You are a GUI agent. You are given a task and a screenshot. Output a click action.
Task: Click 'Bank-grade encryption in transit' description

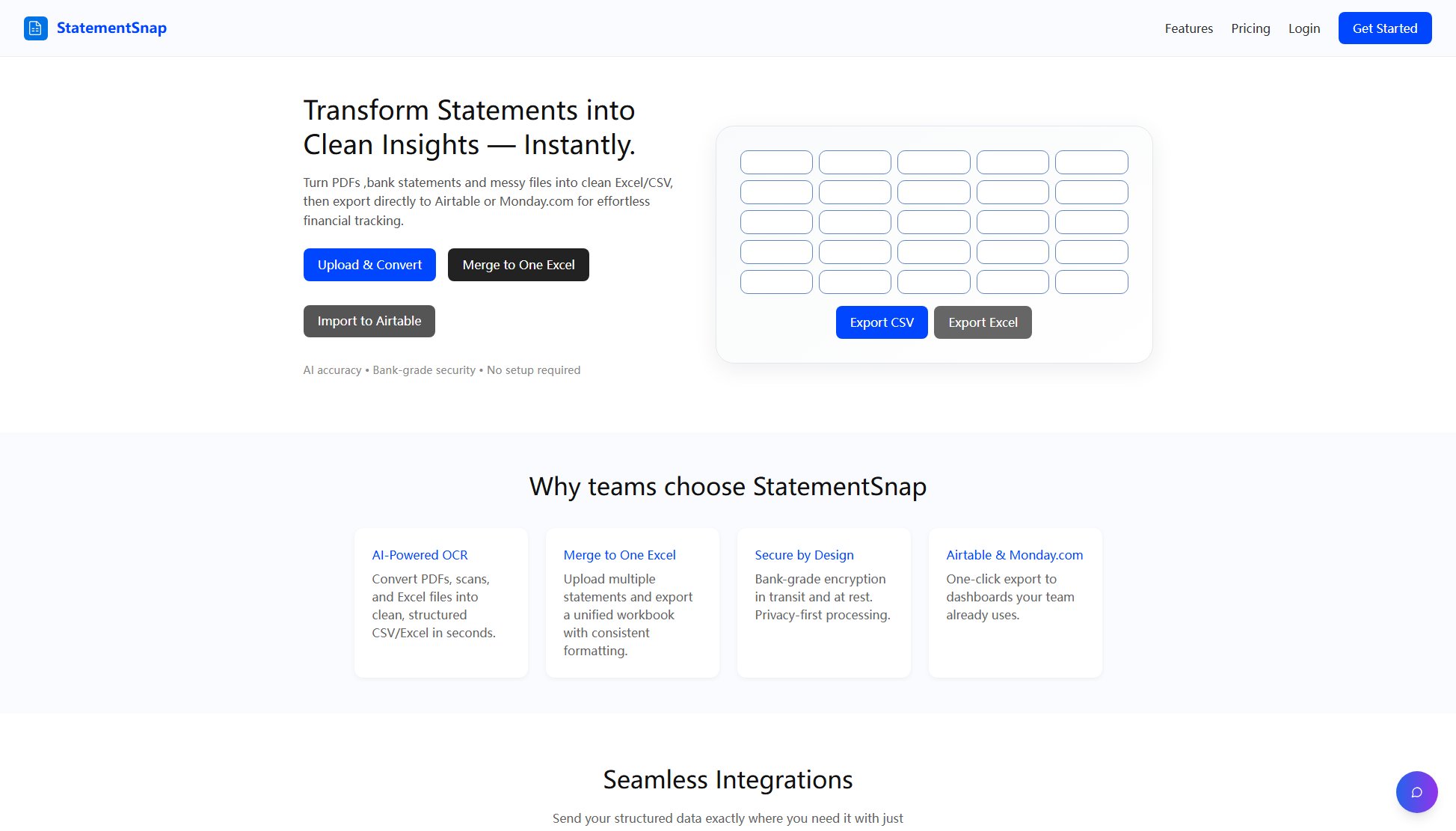[x=823, y=597]
